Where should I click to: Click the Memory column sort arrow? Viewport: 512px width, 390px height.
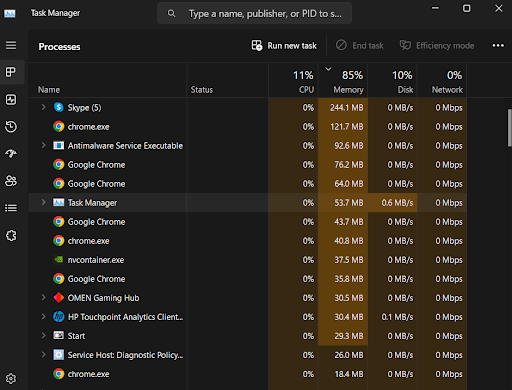point(328,69)
